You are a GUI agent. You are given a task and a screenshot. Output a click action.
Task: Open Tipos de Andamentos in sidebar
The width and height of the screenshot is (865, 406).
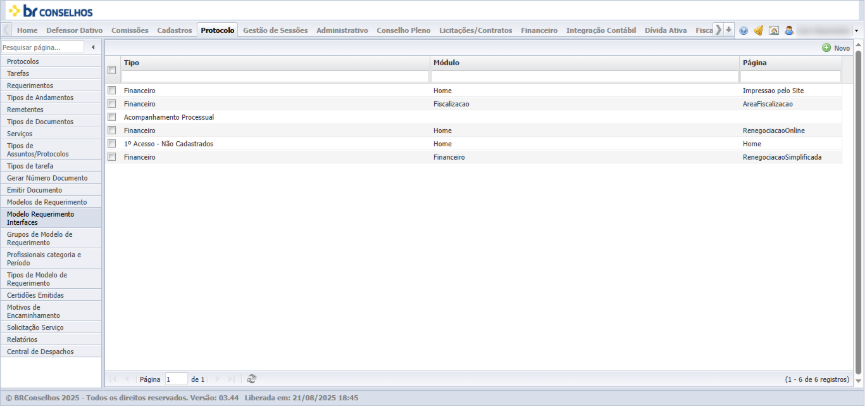click(51, 97)
